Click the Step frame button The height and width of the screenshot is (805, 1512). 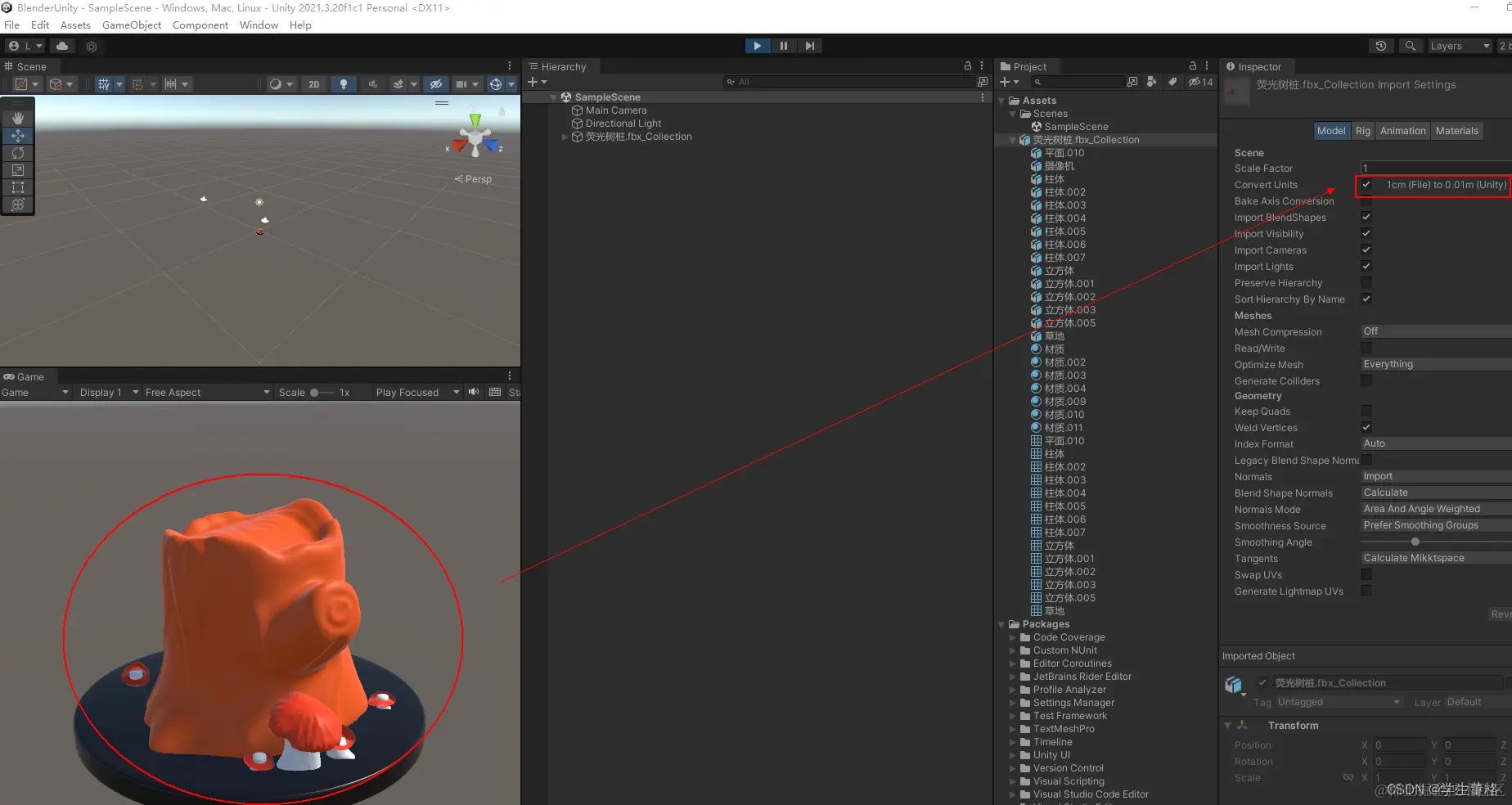(809, 46)
